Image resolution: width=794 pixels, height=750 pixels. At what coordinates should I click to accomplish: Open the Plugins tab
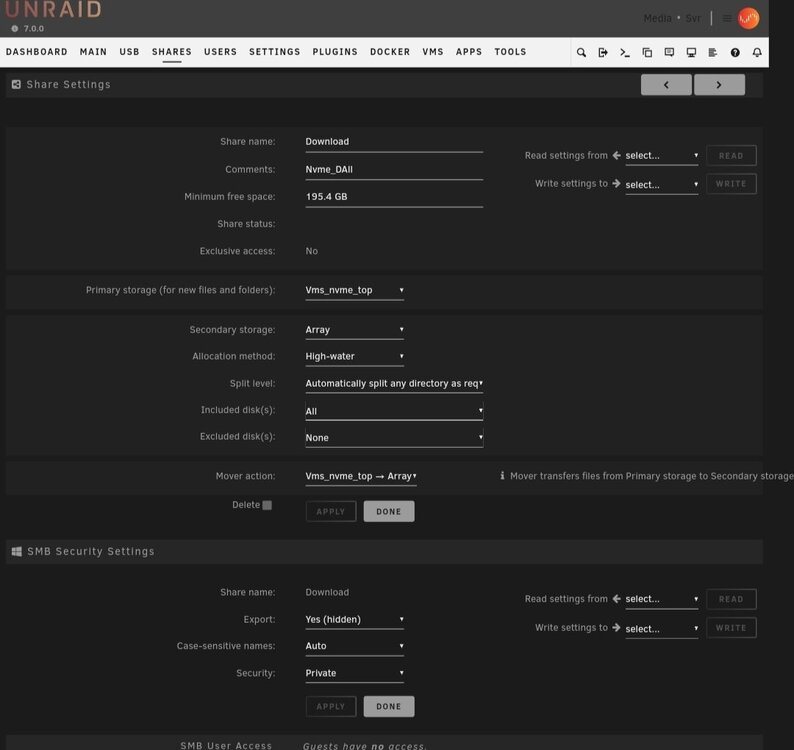[x=335, y=52]
